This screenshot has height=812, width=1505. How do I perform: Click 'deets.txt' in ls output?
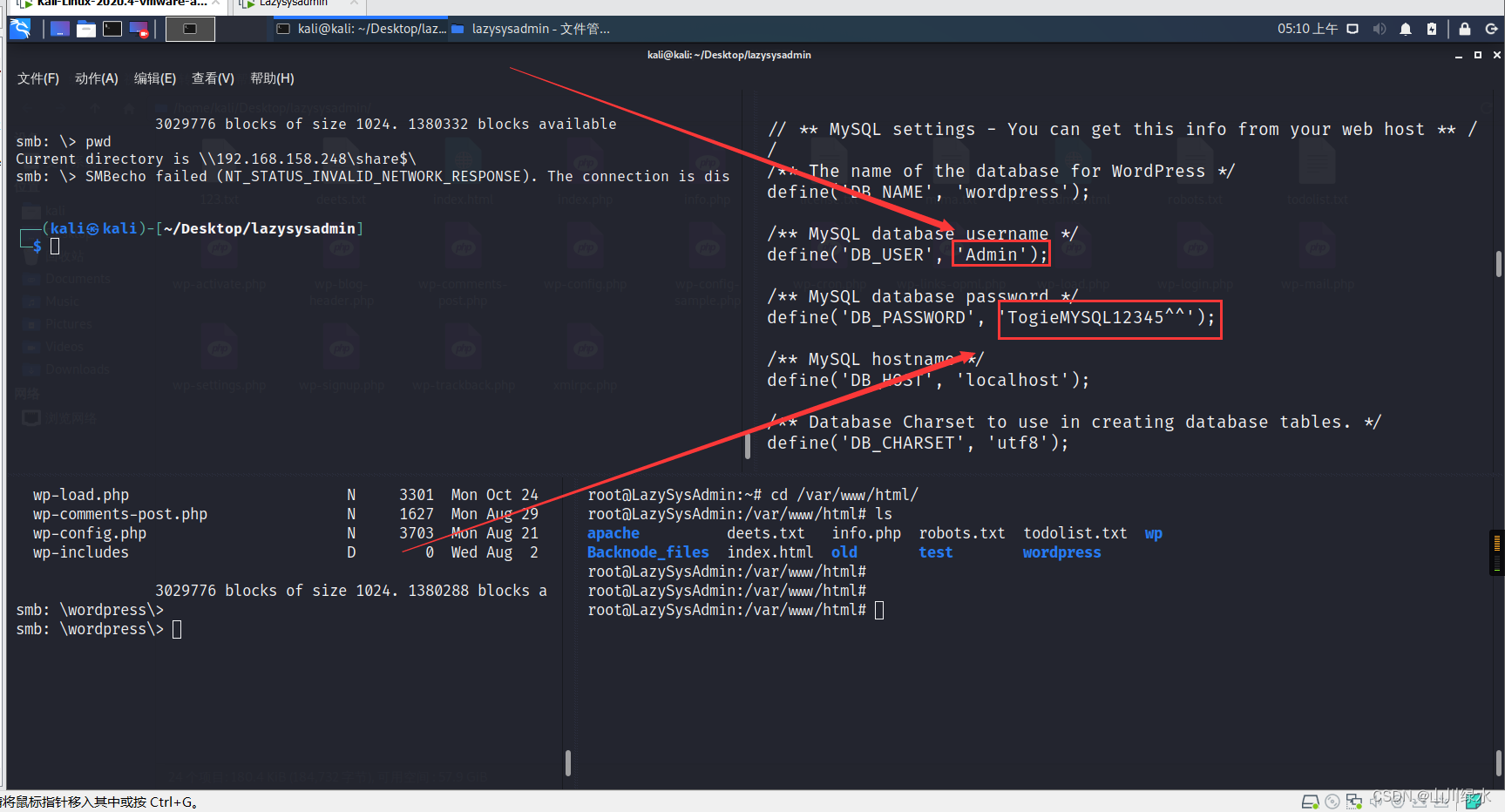click(x=766, y=533)
